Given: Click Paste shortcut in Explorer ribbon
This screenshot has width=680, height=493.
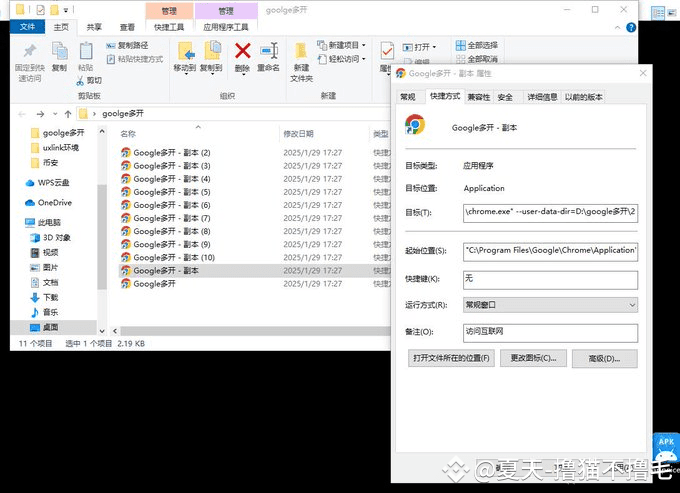Looking at the screenshot, I should (135, 59).
